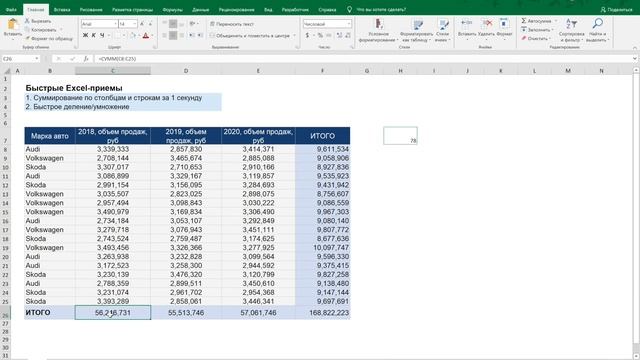Click the boxed cell containing 78
The width and height of the screenshot is (640, 360).
coord(400,136)
